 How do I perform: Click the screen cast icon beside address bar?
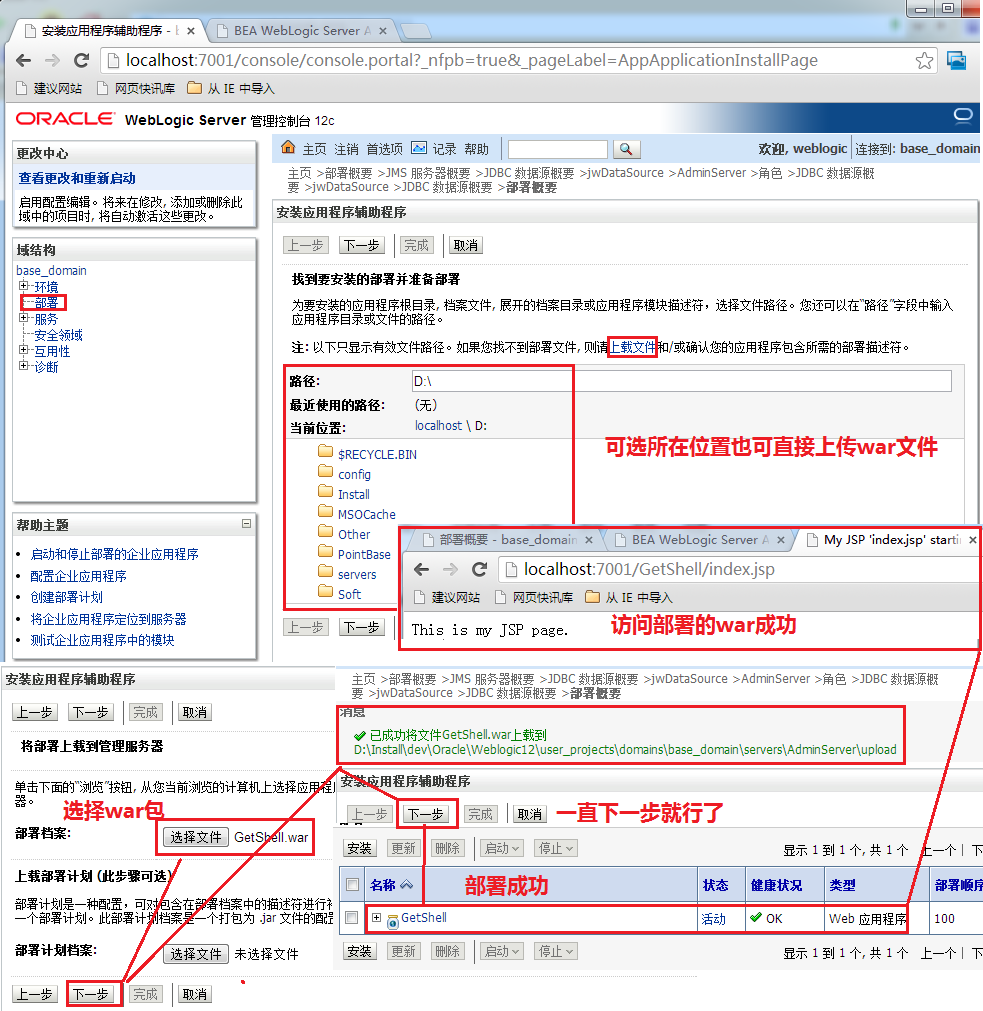click(957, 61)
